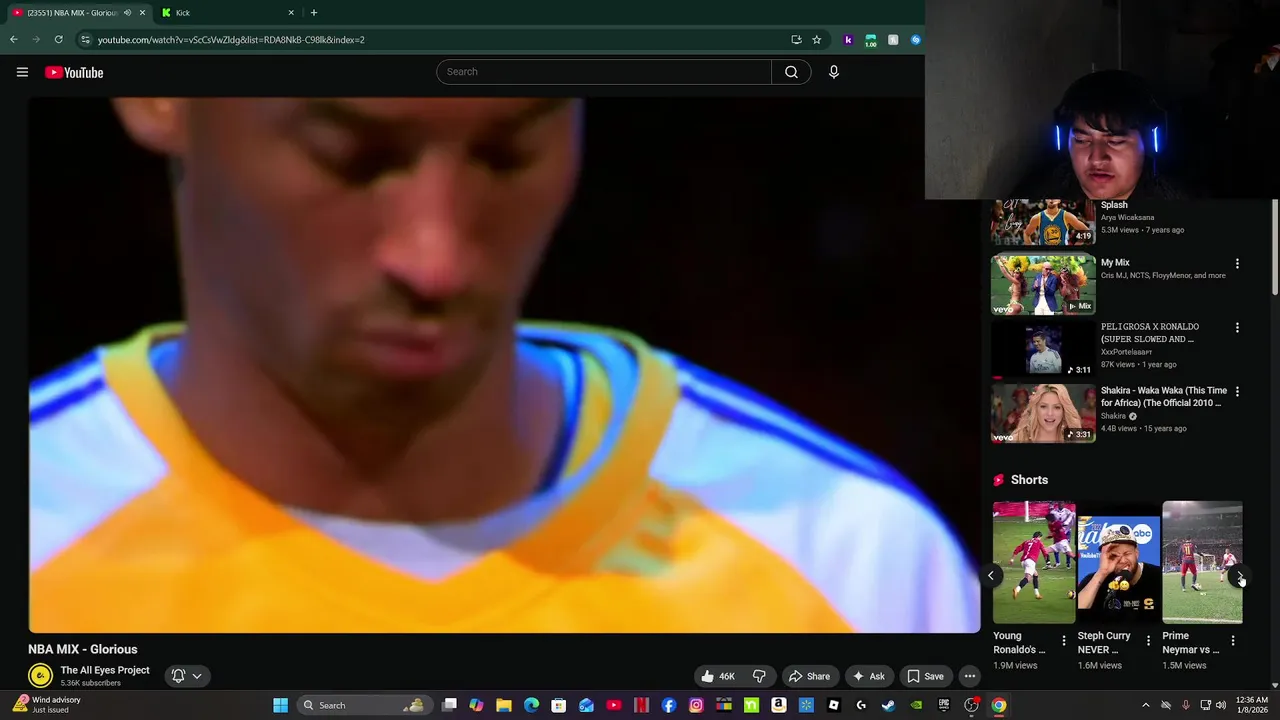Open Instagram from the taskbar

click(696, 705)
